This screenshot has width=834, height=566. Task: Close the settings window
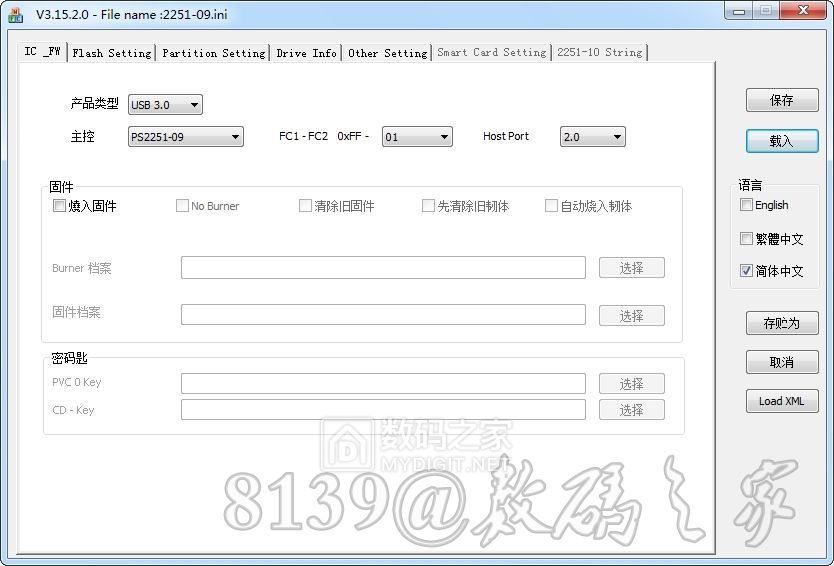[804, 11]
